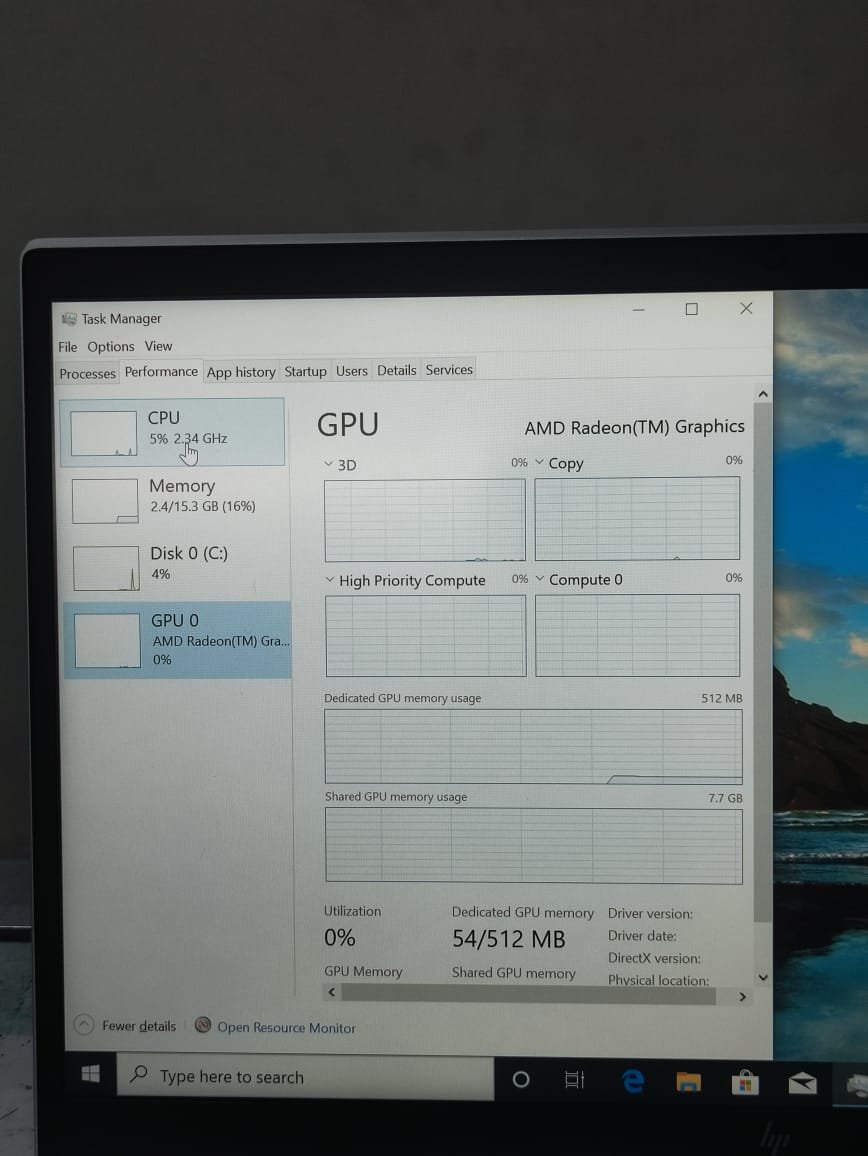Launch Microsoft Edge from the taskbar
868x1156 pixels.
point(633,1080)
